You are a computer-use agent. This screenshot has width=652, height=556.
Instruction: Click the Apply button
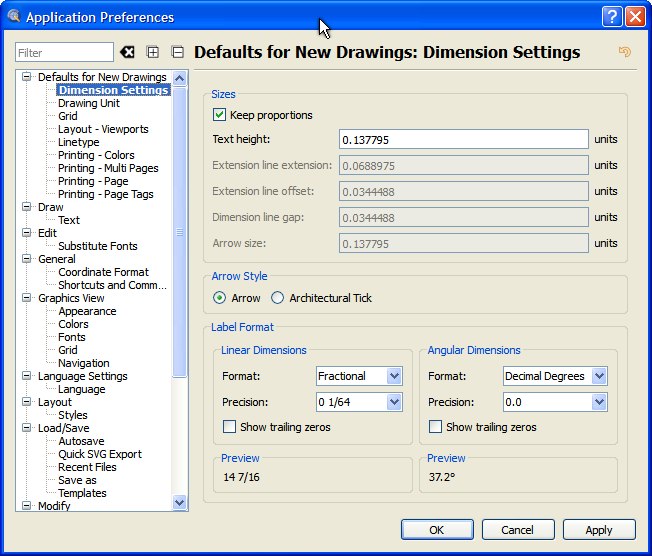598,530
